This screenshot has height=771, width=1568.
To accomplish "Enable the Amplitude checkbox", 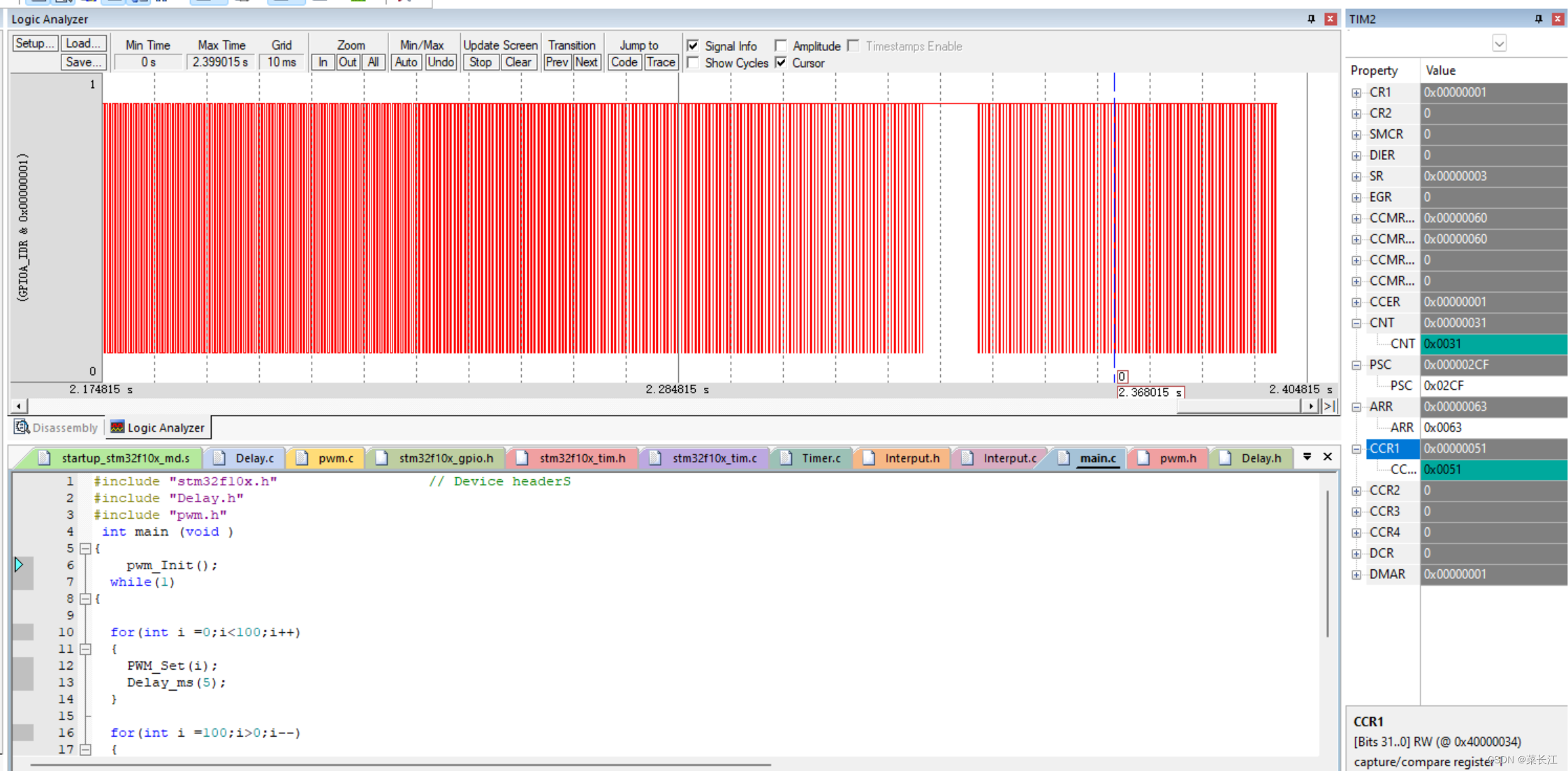I will coord(781,46).
